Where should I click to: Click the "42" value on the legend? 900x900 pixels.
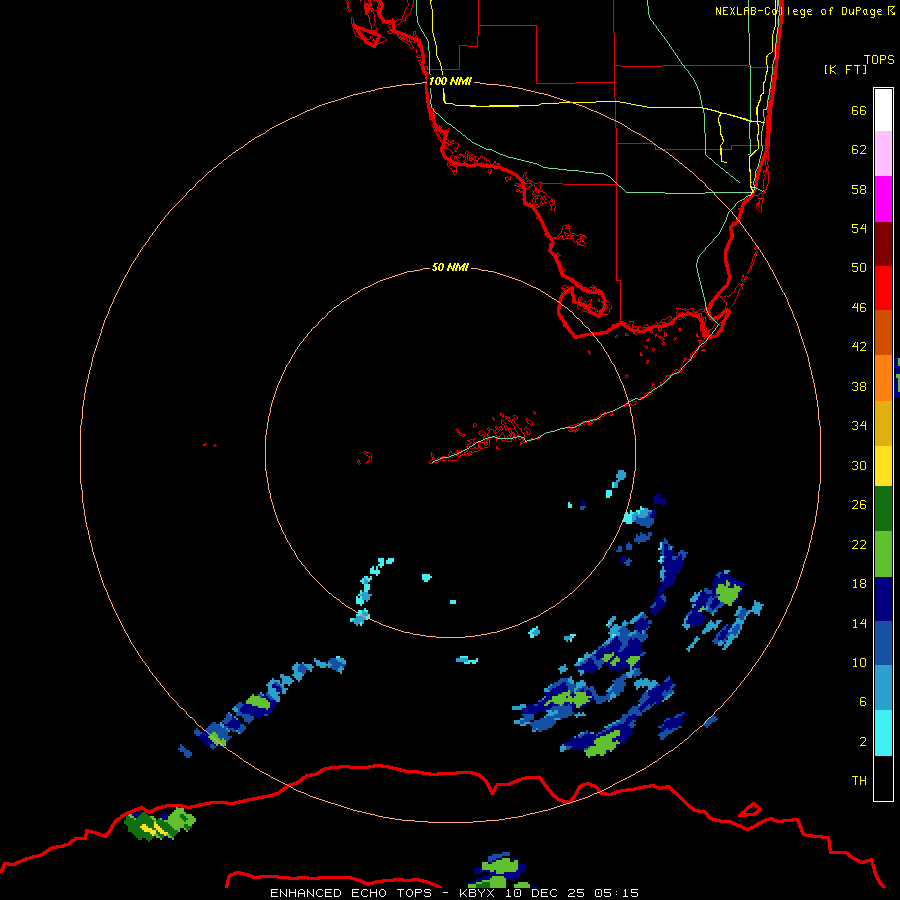click(x=859, y=346)
